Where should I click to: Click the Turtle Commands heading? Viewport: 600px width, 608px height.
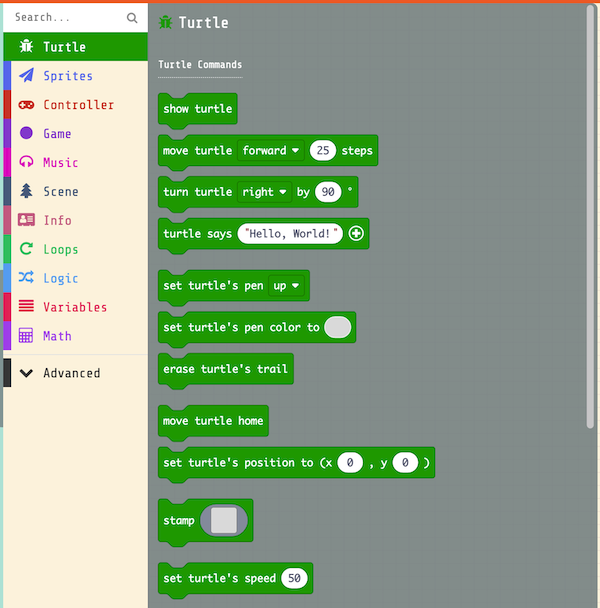point(200,64)
